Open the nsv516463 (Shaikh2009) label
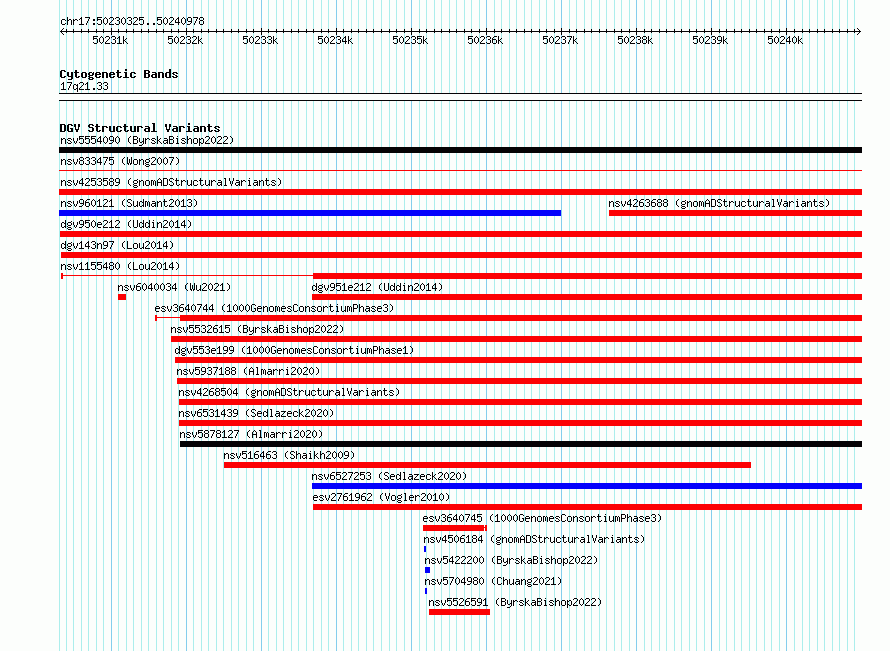This screenshot has width=890, height=651. point(289,455)
